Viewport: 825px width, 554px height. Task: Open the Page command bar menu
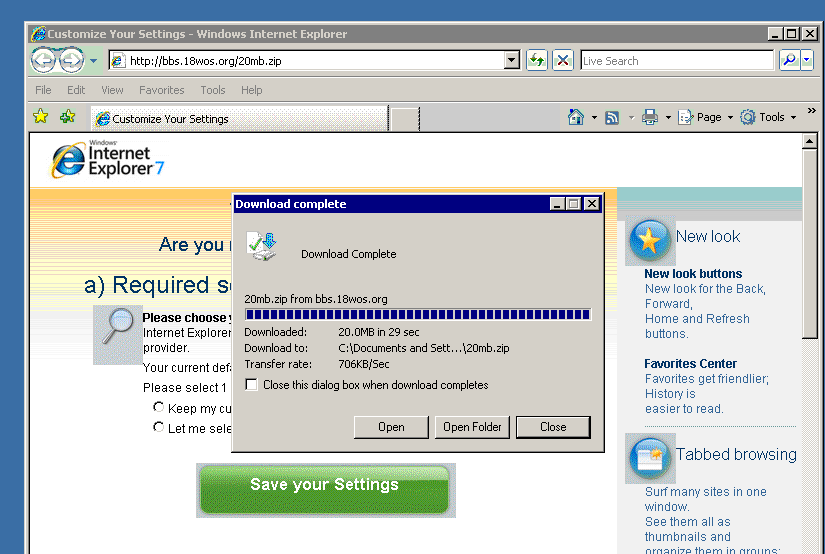tap(705, 117)
